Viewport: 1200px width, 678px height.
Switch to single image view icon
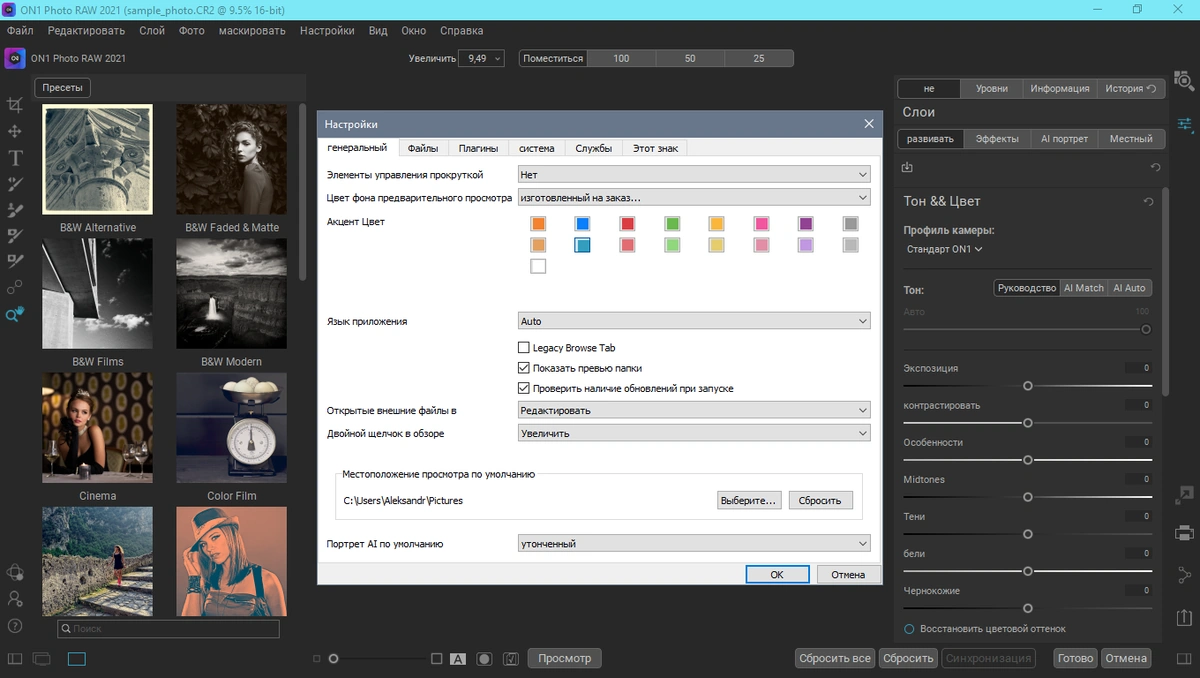(77, 659)
